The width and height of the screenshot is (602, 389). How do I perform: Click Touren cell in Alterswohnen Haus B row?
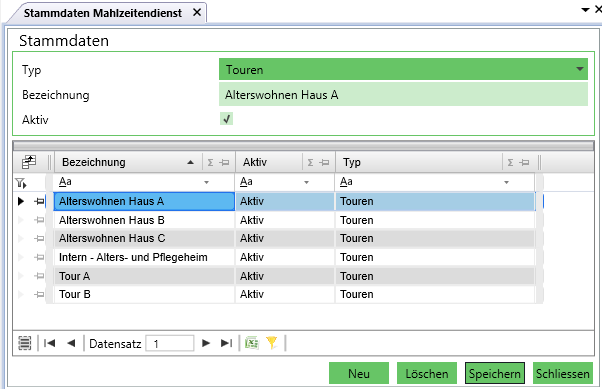pos(435,220)
